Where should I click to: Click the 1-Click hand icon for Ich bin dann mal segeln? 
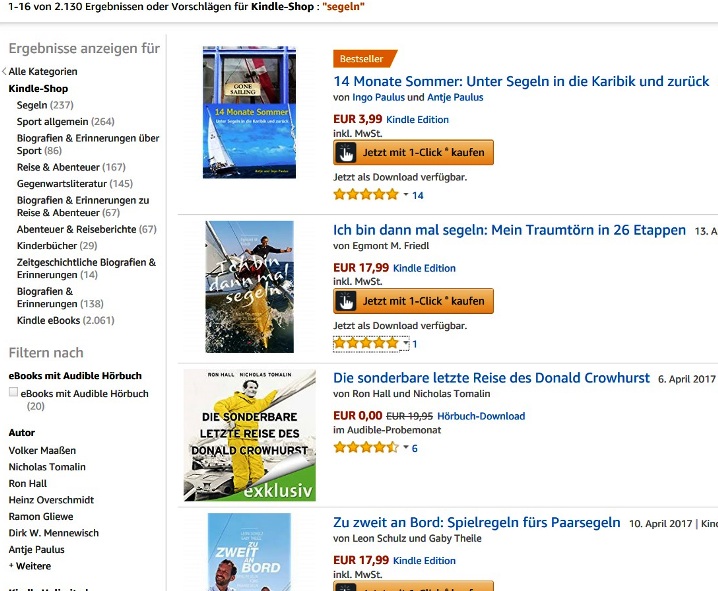tap(346, 301)
